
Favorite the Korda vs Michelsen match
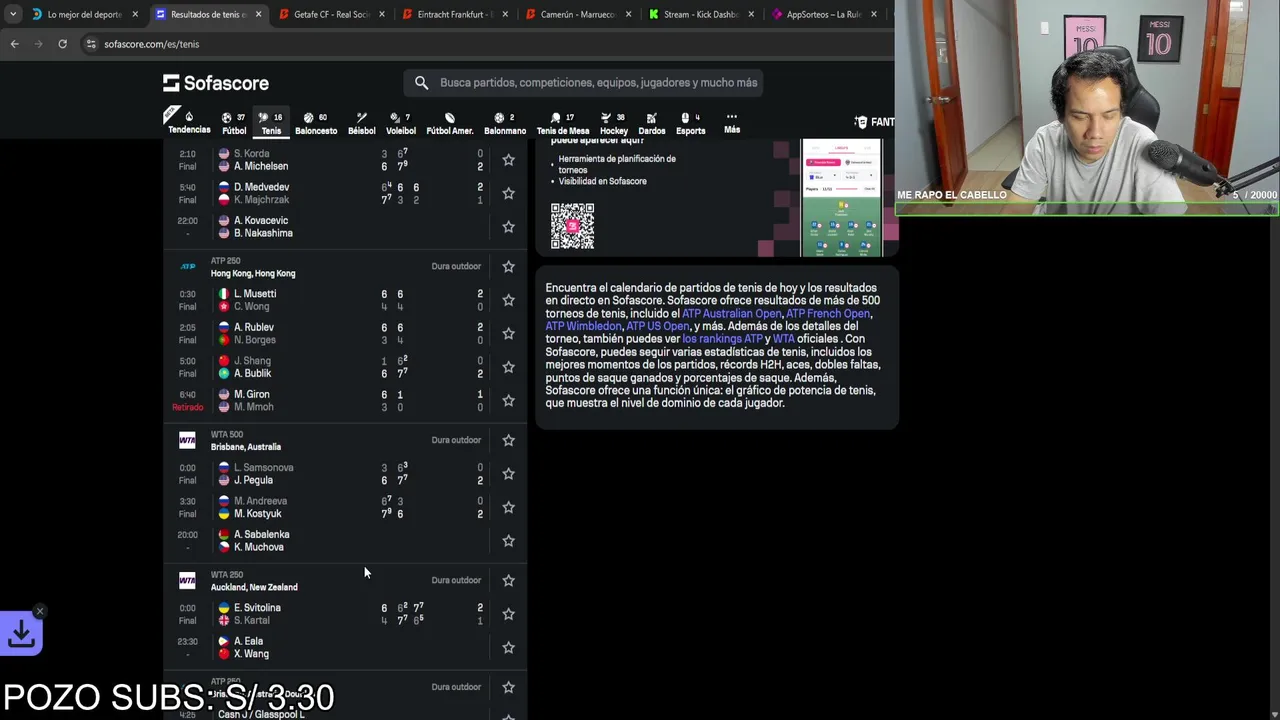508,160
